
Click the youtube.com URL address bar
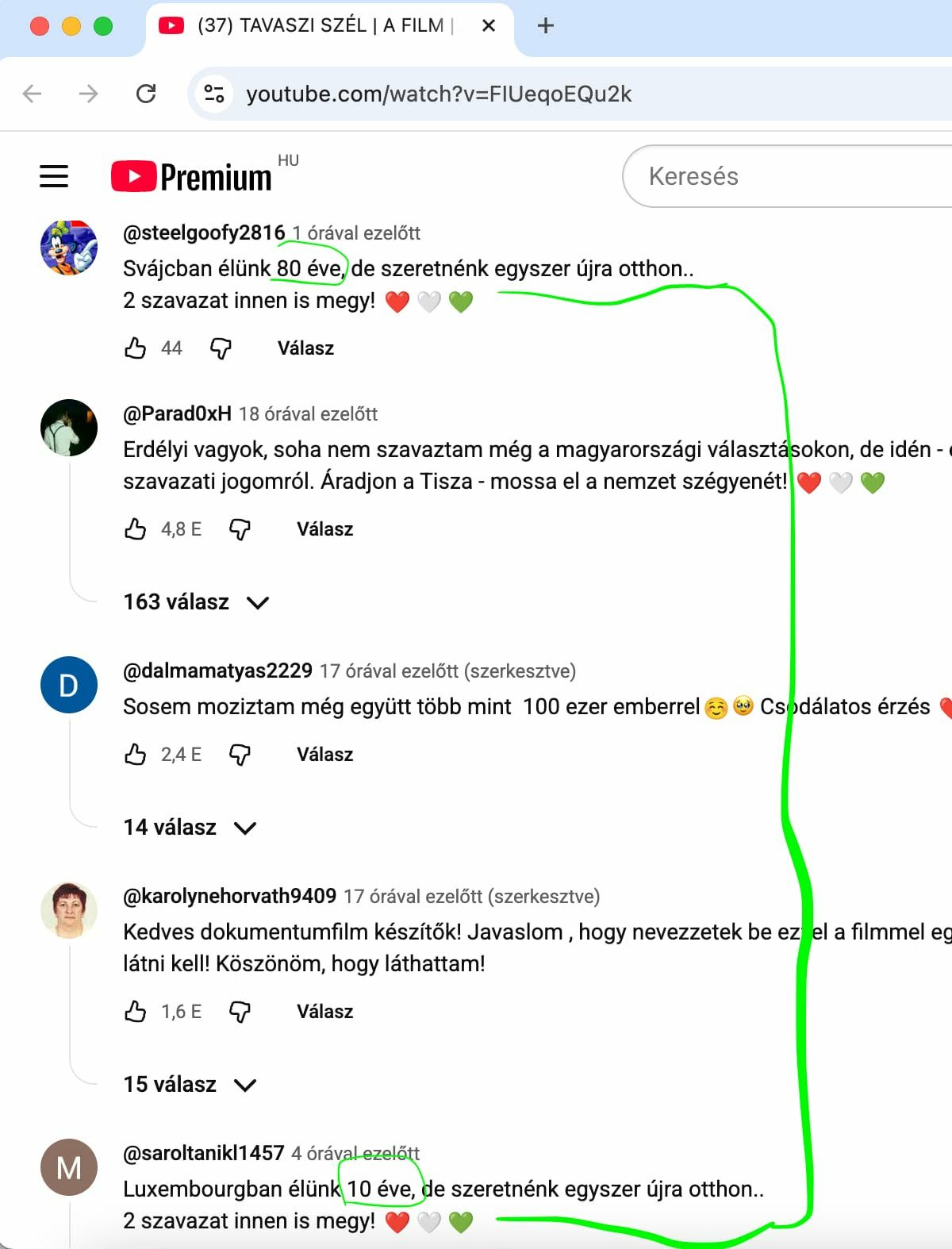[571, 94]
